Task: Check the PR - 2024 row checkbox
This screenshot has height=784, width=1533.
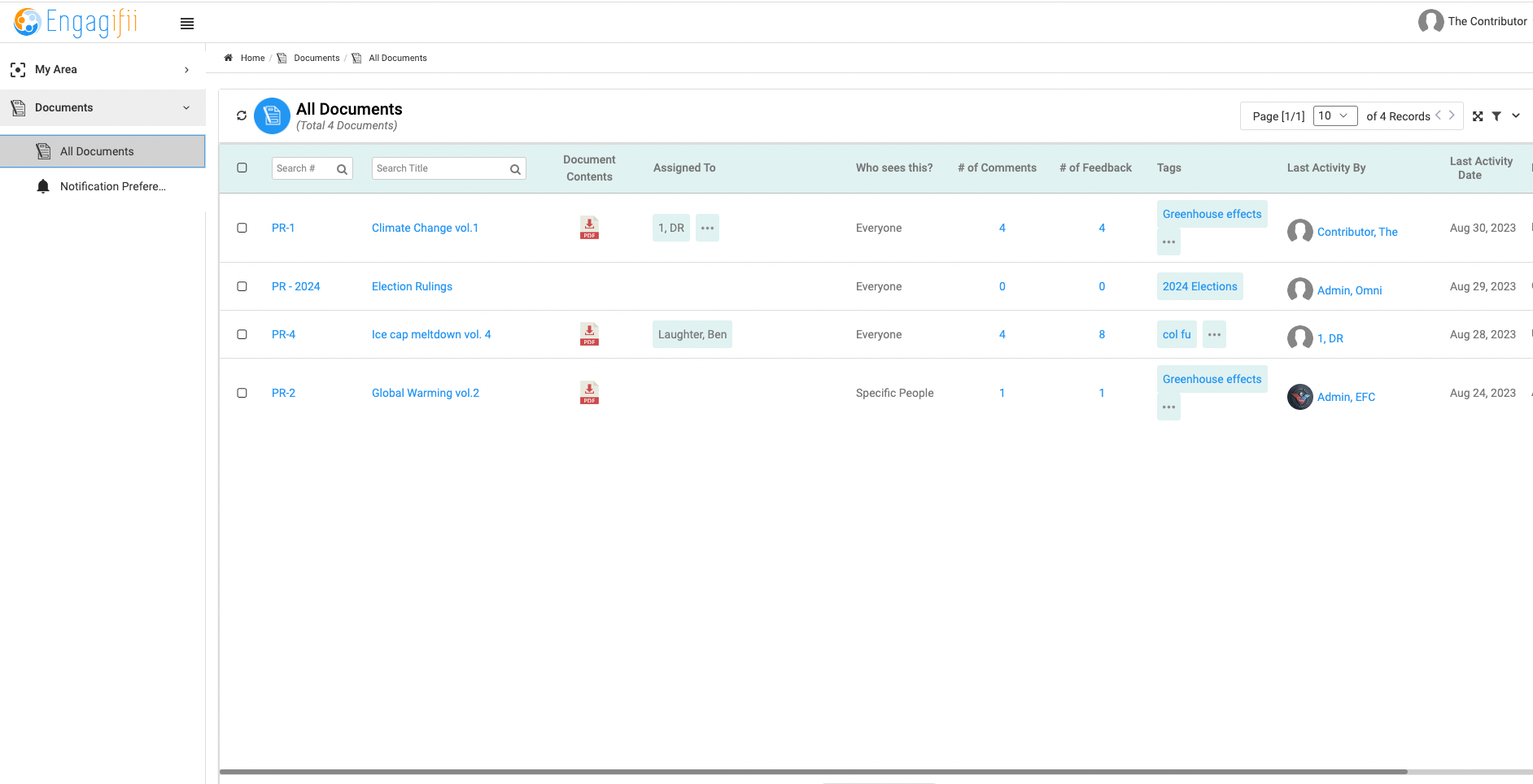Action: click(x=242, y=286)
